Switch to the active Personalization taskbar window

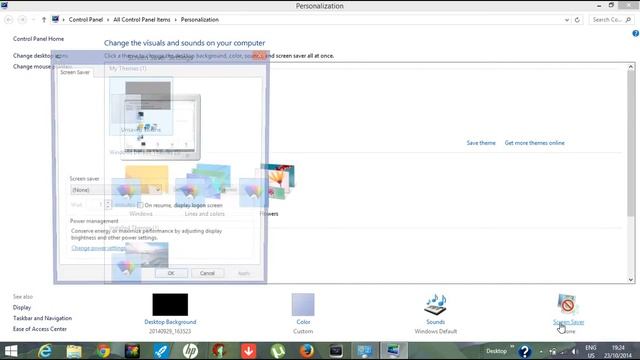pos(393,351)
